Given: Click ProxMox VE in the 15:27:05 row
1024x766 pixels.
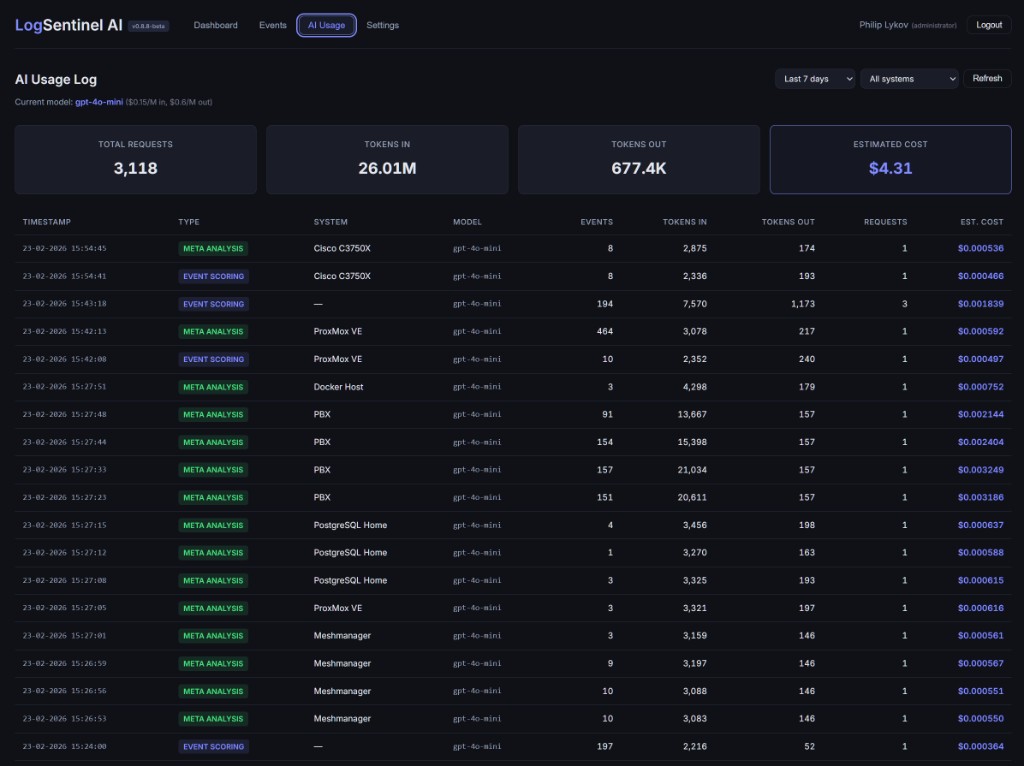Looking at the screenshot, I should coord(338,608).
